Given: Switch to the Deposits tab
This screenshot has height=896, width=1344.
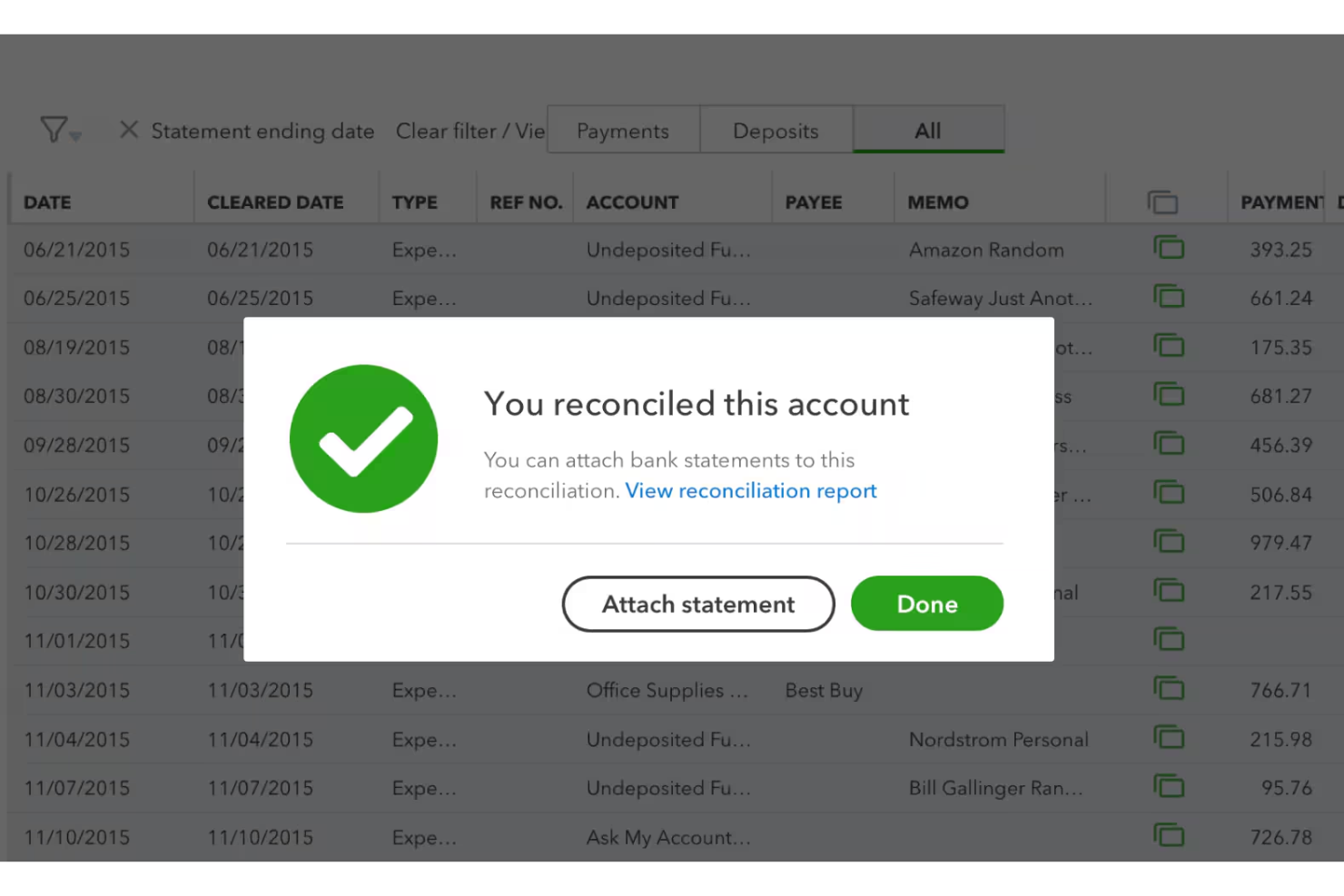Looking at the screenshot, I should (x=776, y=130).
